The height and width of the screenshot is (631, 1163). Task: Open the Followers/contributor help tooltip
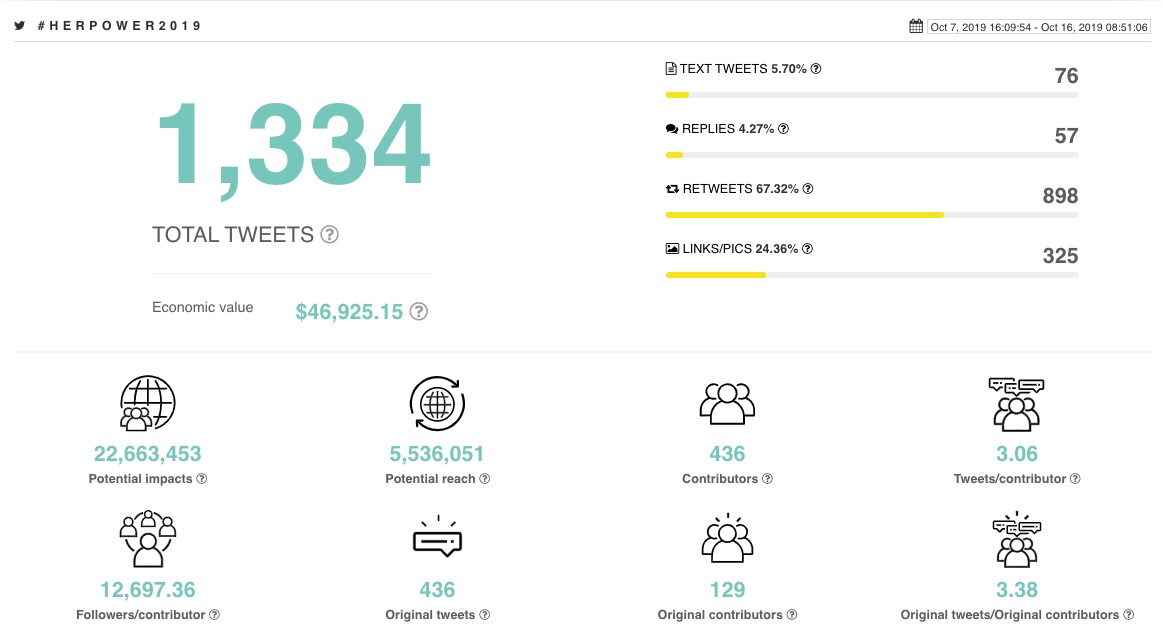tap(214, 615)
